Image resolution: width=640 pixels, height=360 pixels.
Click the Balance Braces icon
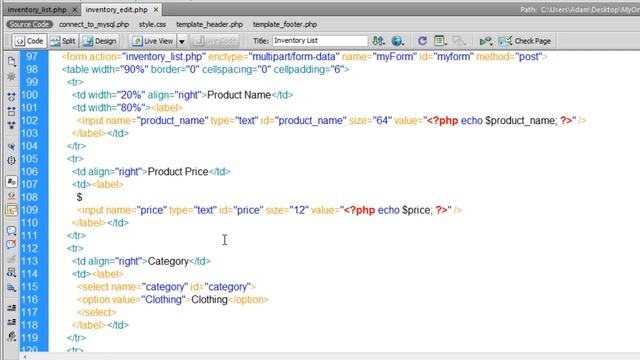[x=11, y=160]
